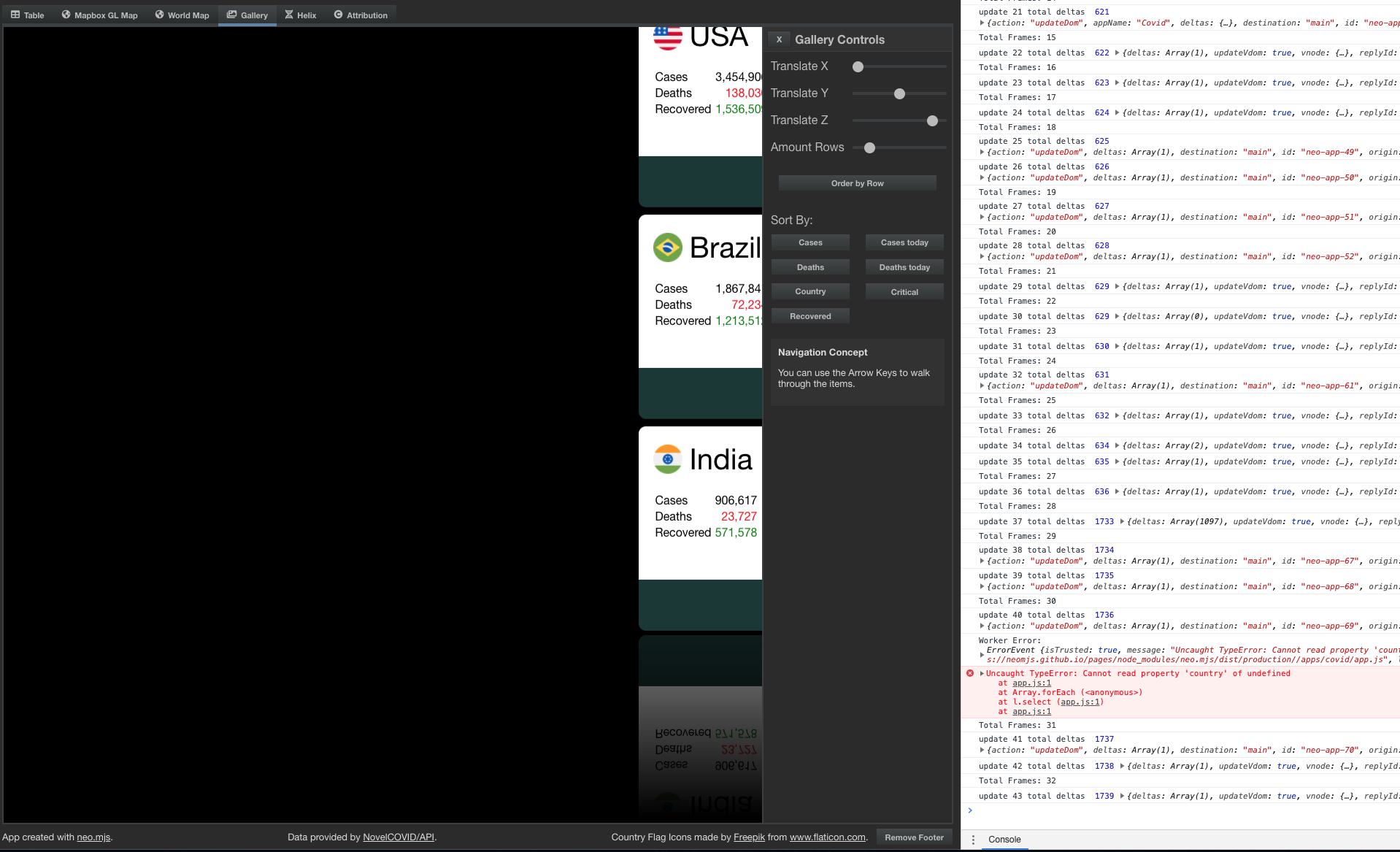Image resolution: width=1400 pixels, height=852 pixels.
Task: Sort gallery by Recovered
Action: (810, 316)
